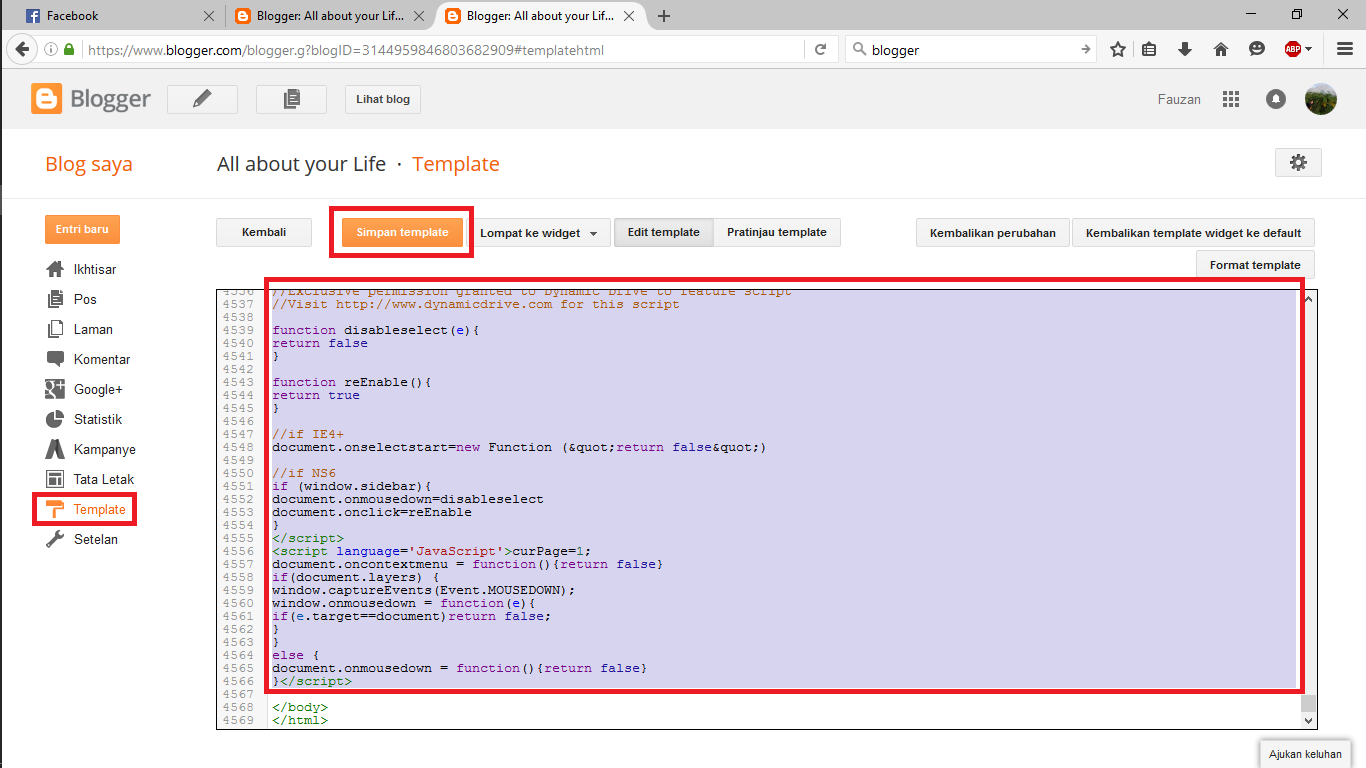Click the closing </html> tag line
Image resolution: width=1366 pixels, height=768 pixels.
(300, 720)
